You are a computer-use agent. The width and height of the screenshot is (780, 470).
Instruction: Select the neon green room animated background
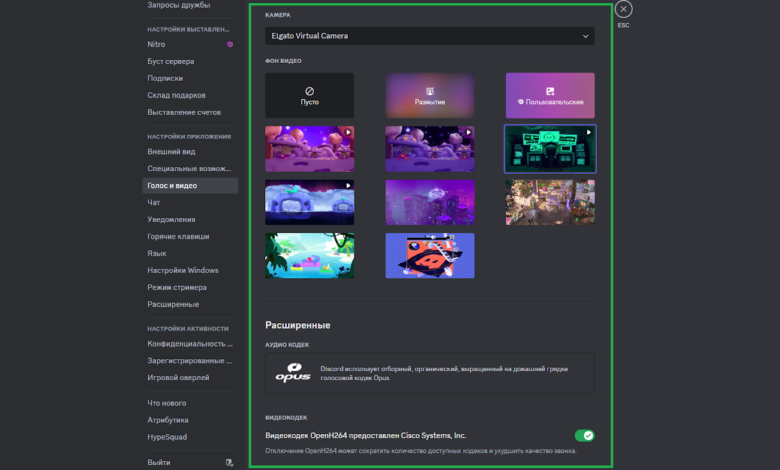click(x=549, y=149)
